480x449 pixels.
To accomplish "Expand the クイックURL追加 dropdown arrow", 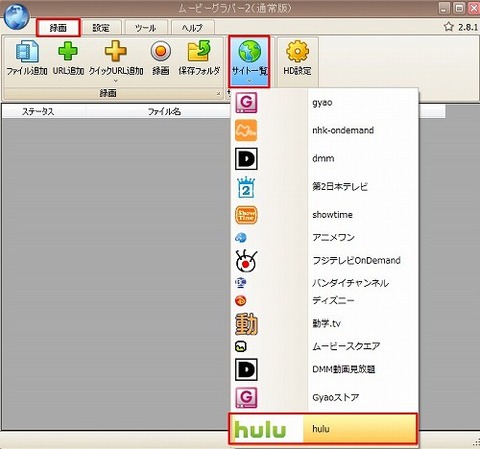I will 116,81.
